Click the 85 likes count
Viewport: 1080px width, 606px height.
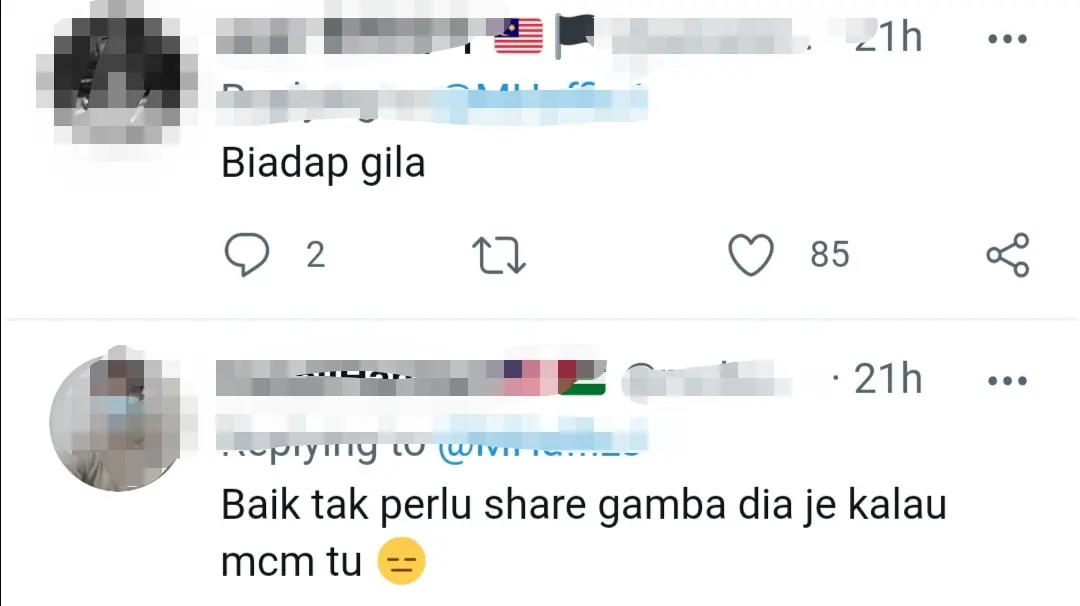coord(829,255)
